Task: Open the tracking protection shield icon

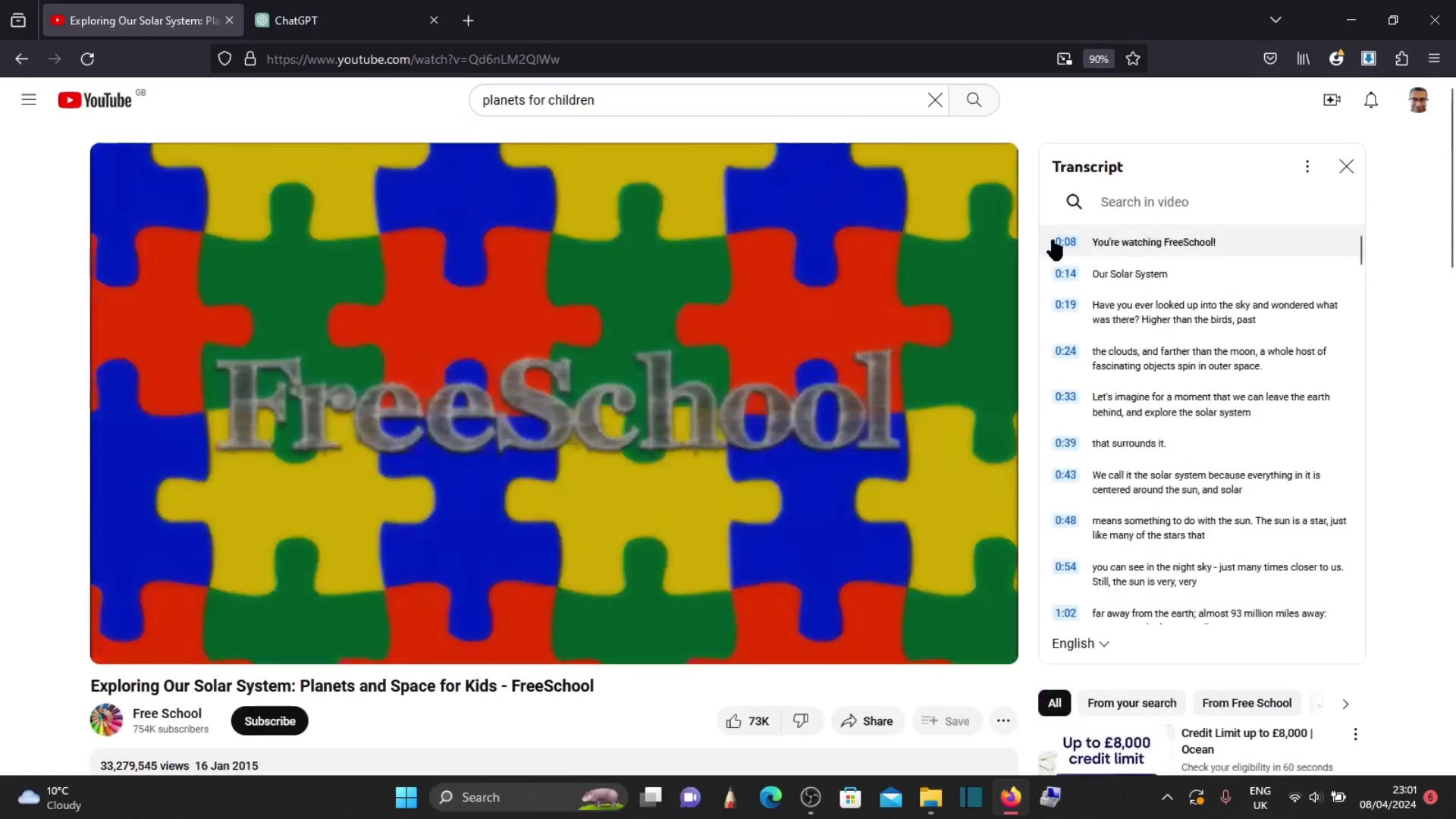Action: 224,59
